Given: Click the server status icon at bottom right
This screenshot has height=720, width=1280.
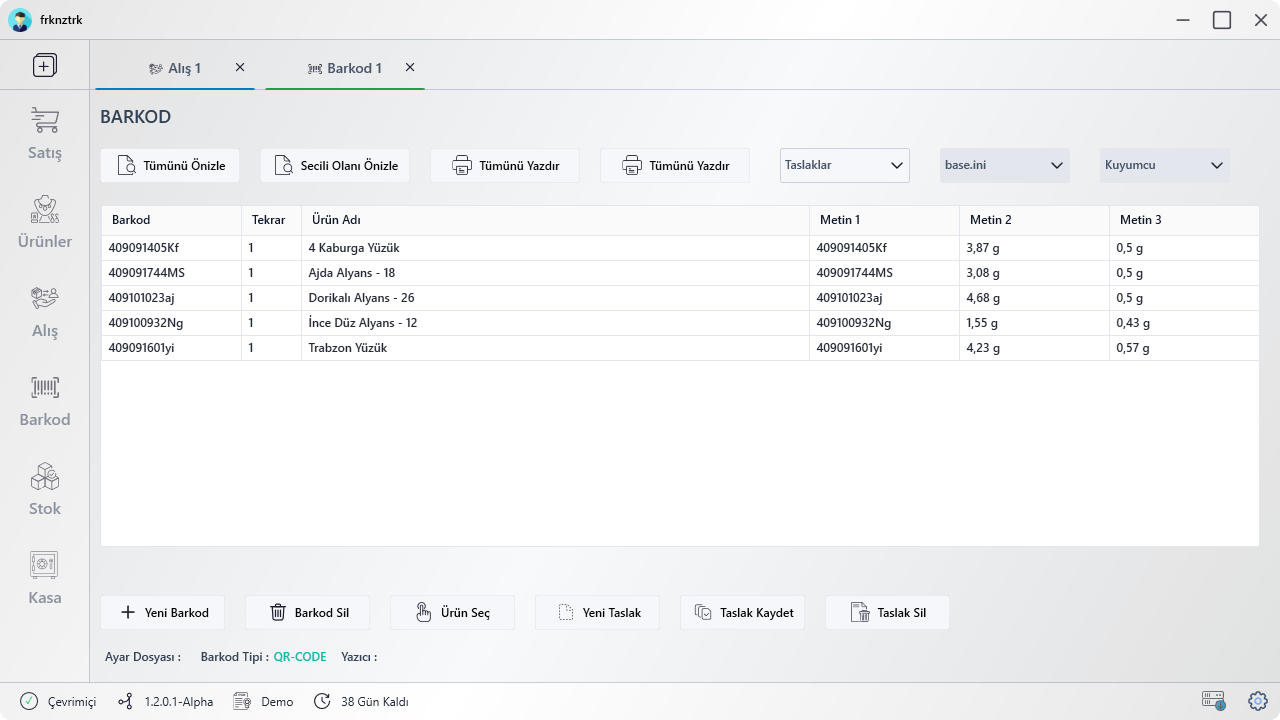Looking at the screenshot, I should click(x=1213, y=701).
